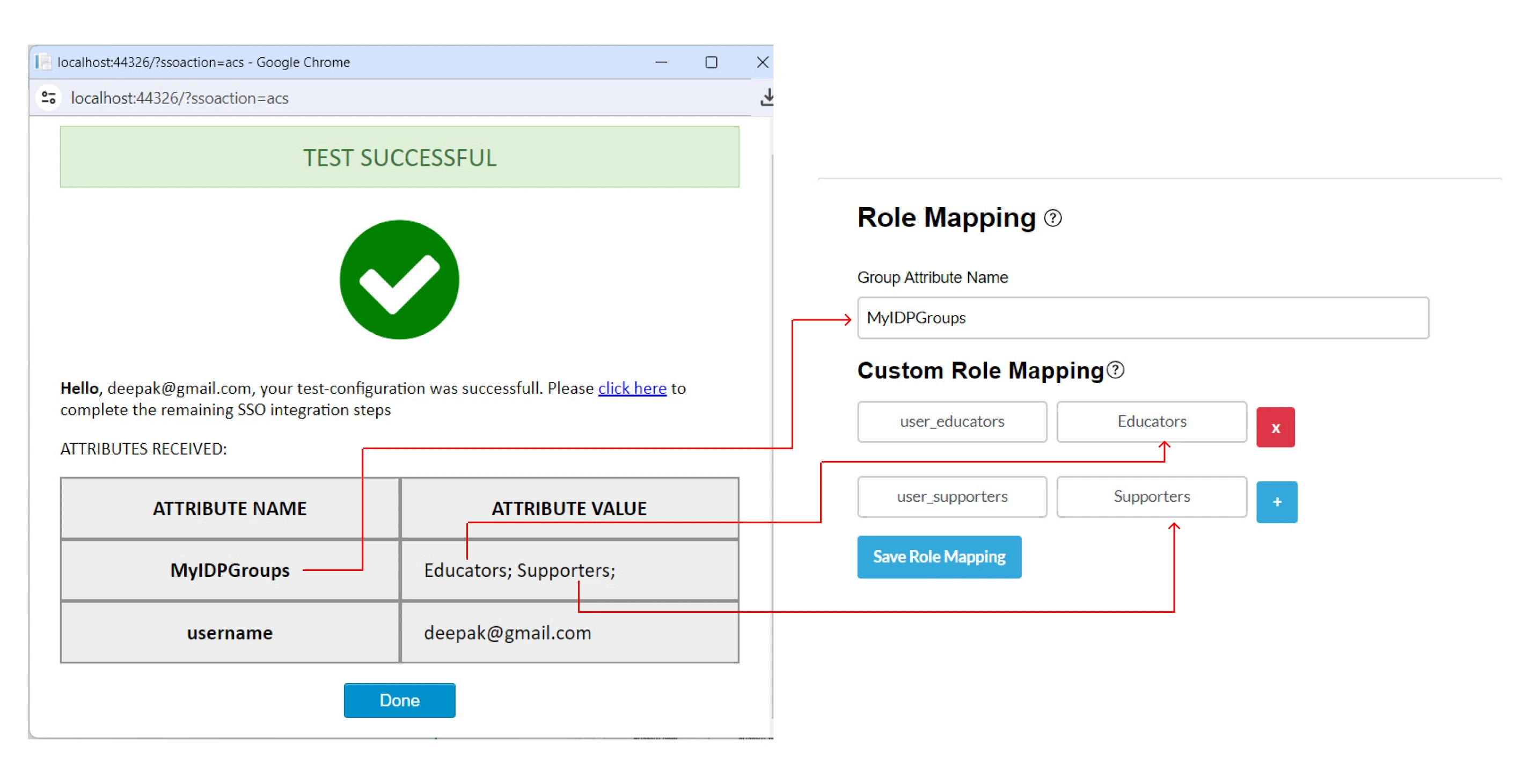The image size is (1530, 784).
Task: Click the site settings icon in address bar
Action: [49, 98]
